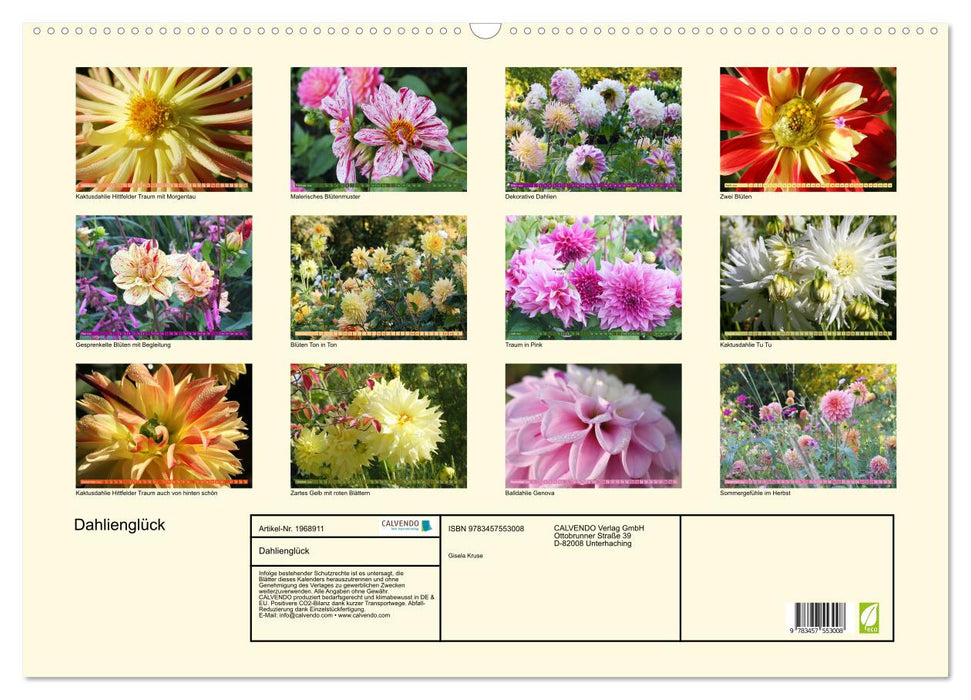The height and width of the screenshot is (700, 971).
Task: Open the Kaktusdahlie Hittfelder Traum mit Morgentau photo
Action: pos(164,129)
